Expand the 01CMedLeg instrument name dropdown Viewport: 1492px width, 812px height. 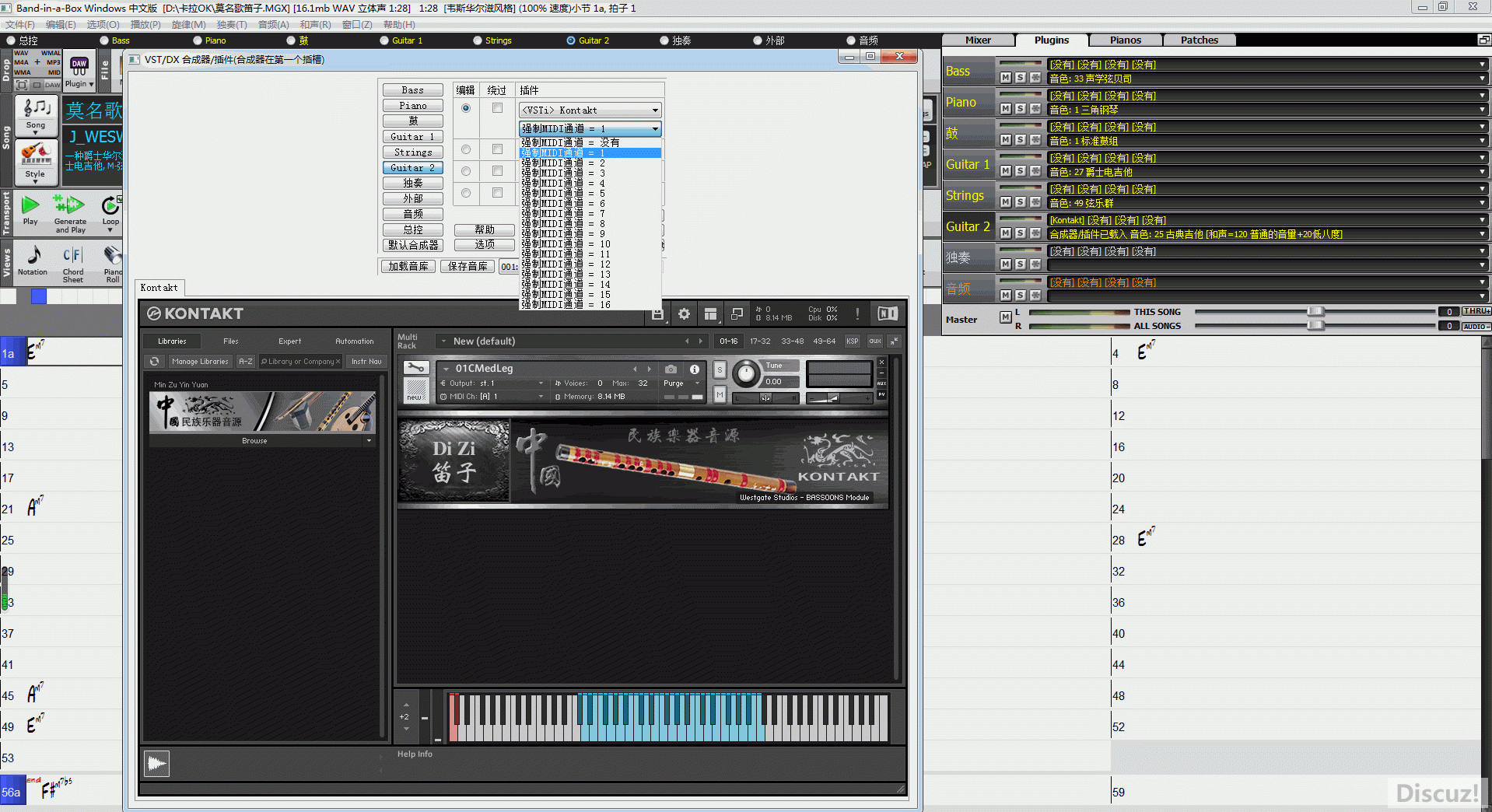tap(447, 369)
